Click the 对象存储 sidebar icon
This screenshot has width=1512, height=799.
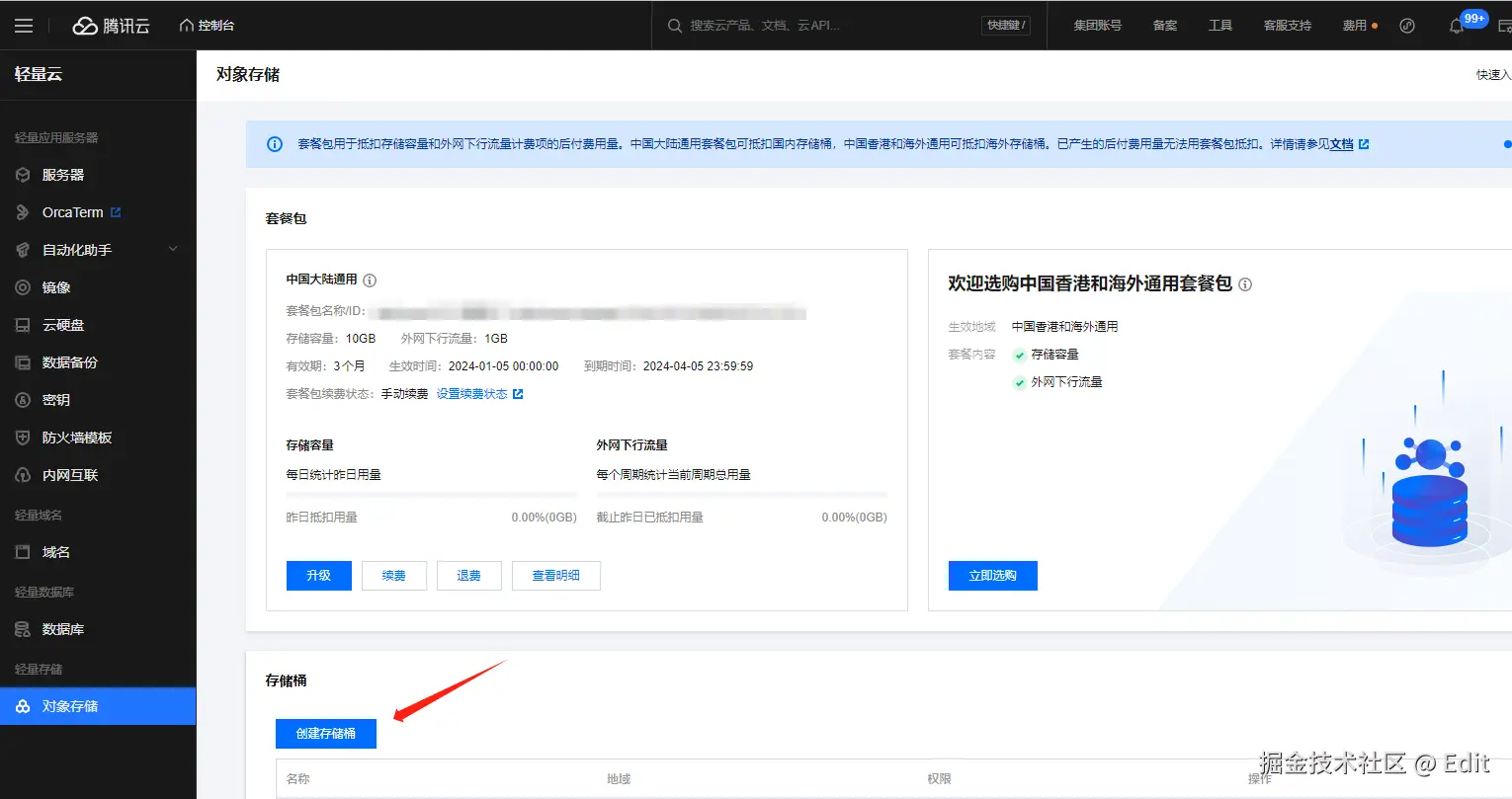coord(23,706)
